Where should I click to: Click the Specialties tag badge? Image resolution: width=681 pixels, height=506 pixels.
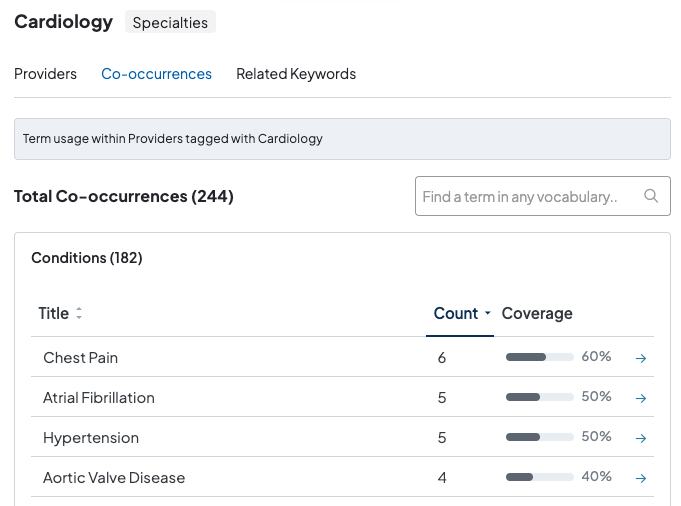point(170,22)
